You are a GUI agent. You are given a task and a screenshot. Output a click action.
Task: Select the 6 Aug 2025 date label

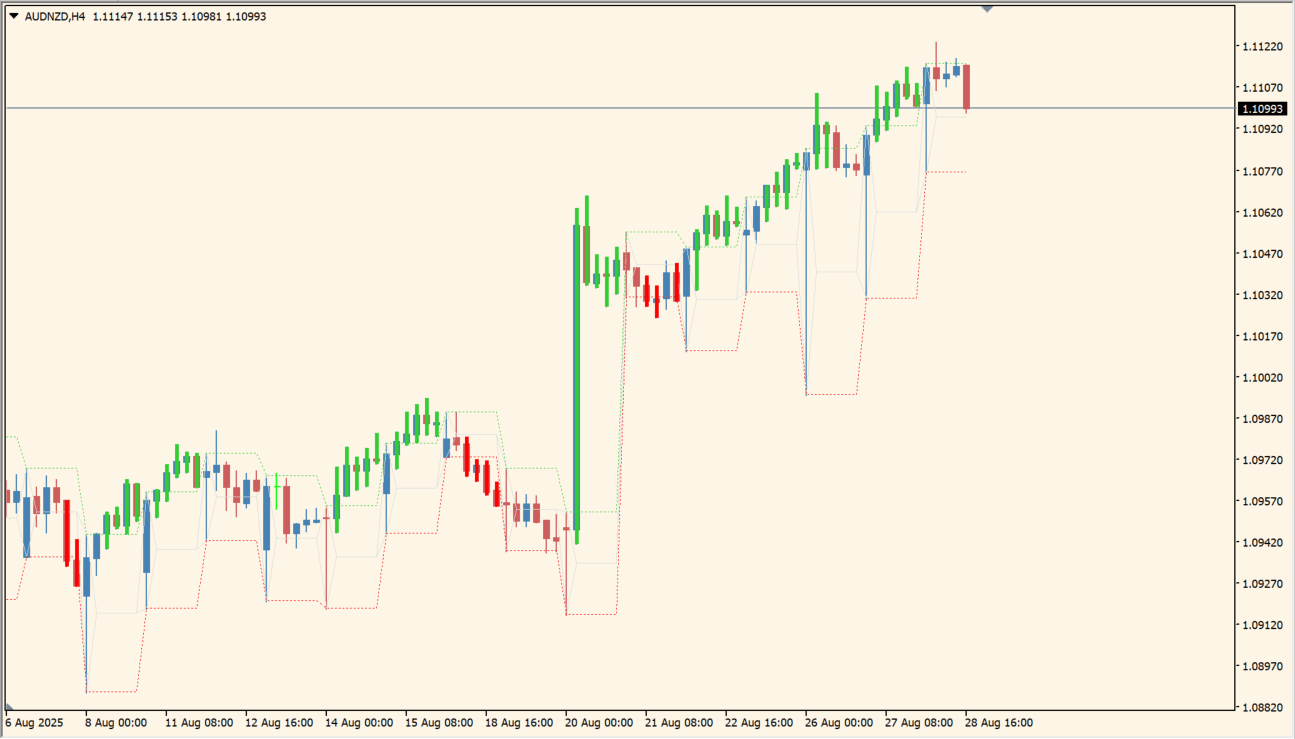[x=35, y=722]
